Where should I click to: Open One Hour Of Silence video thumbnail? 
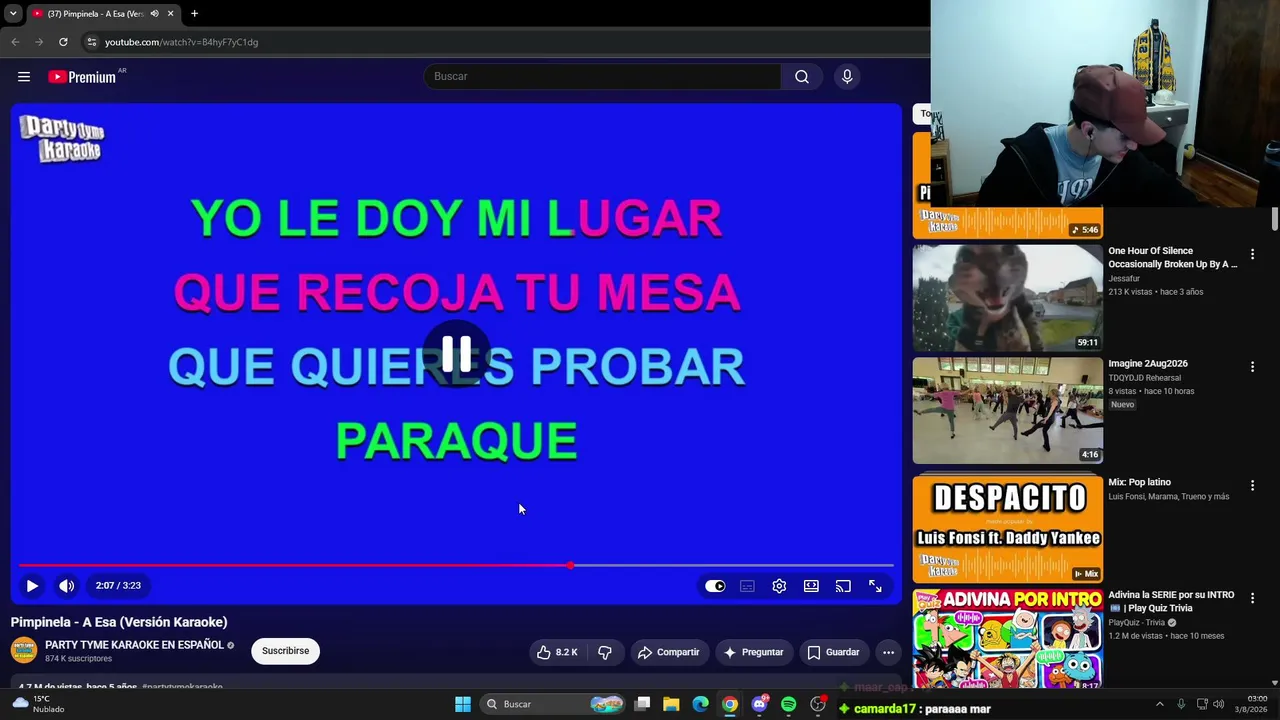click(1007, 298)
